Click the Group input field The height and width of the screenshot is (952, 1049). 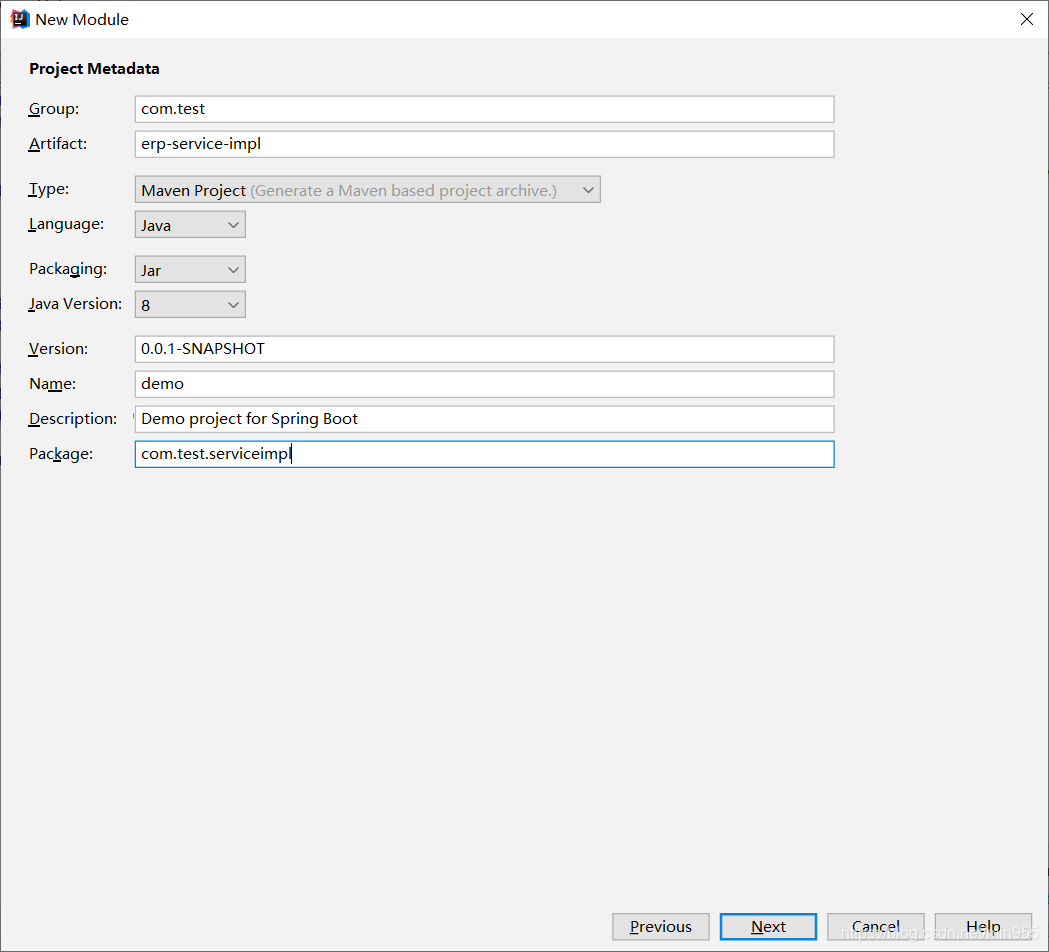pyautogui.click(x=484, y=109)
